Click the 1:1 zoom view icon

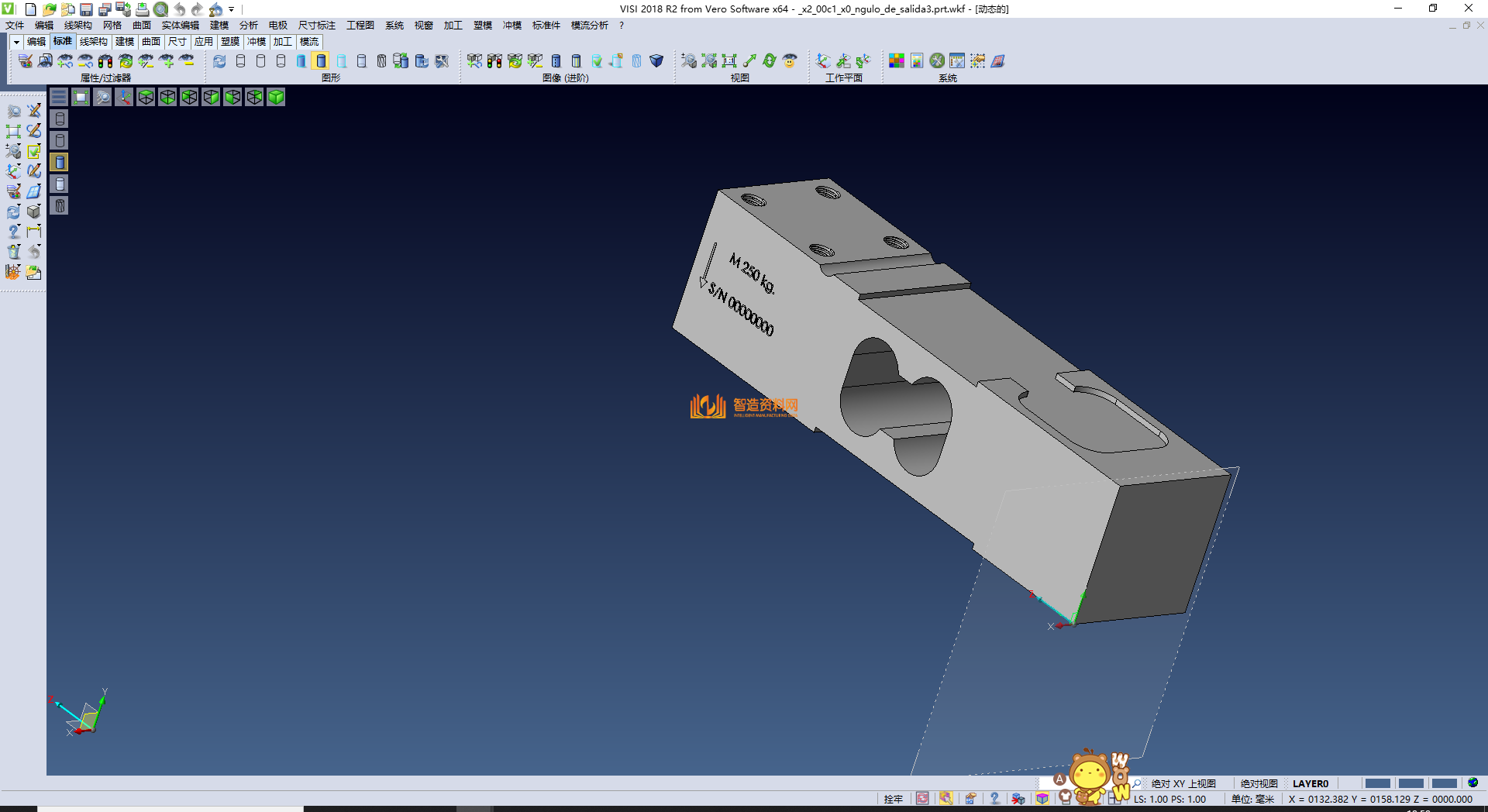[x=729, y=61]
